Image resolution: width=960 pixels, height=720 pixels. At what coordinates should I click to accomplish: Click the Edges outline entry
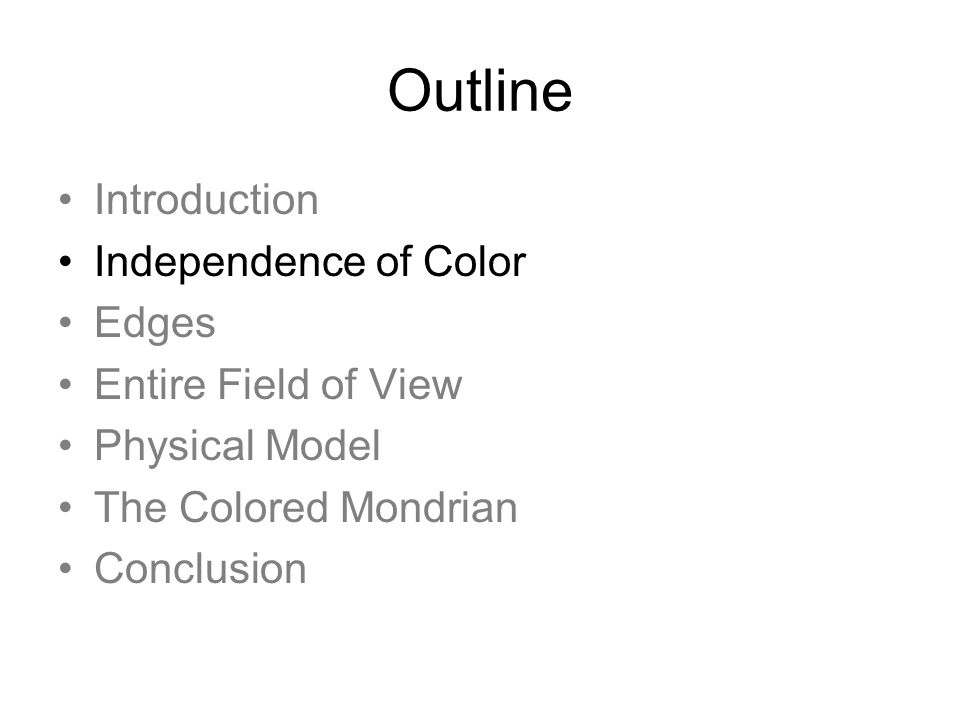click(155, 323)
